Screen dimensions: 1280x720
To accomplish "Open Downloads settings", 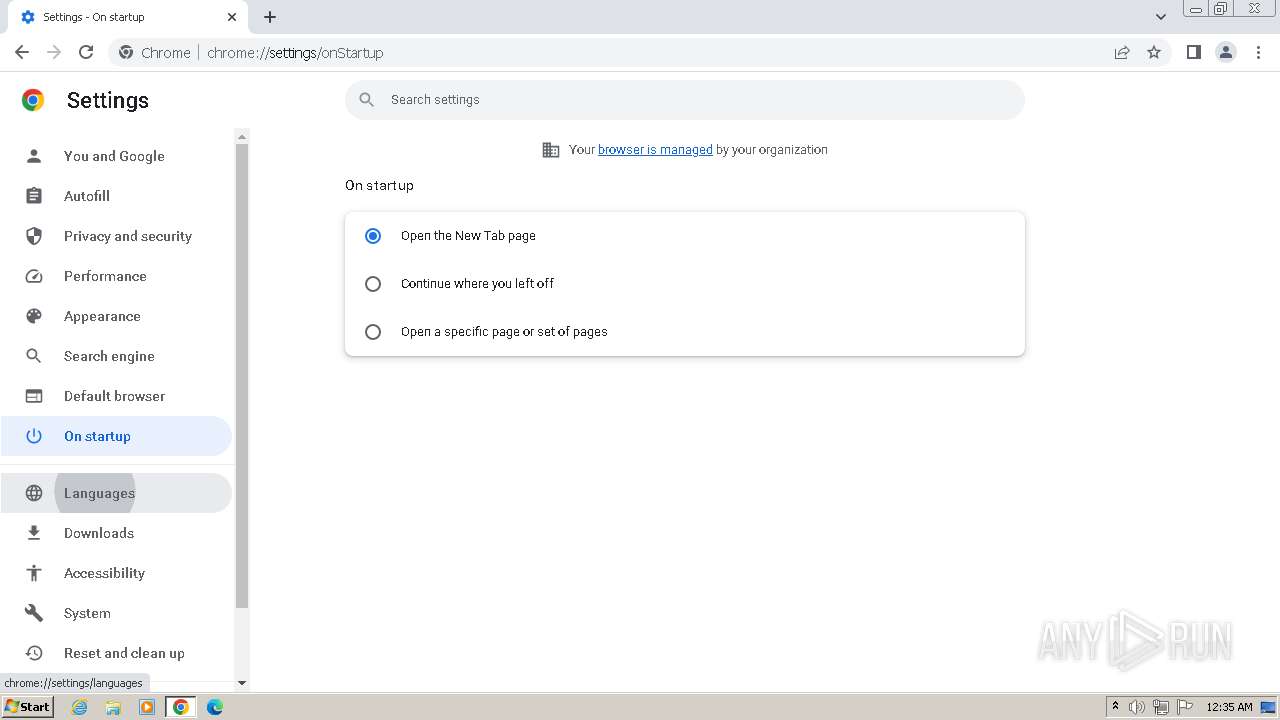I will pos(116,533).
